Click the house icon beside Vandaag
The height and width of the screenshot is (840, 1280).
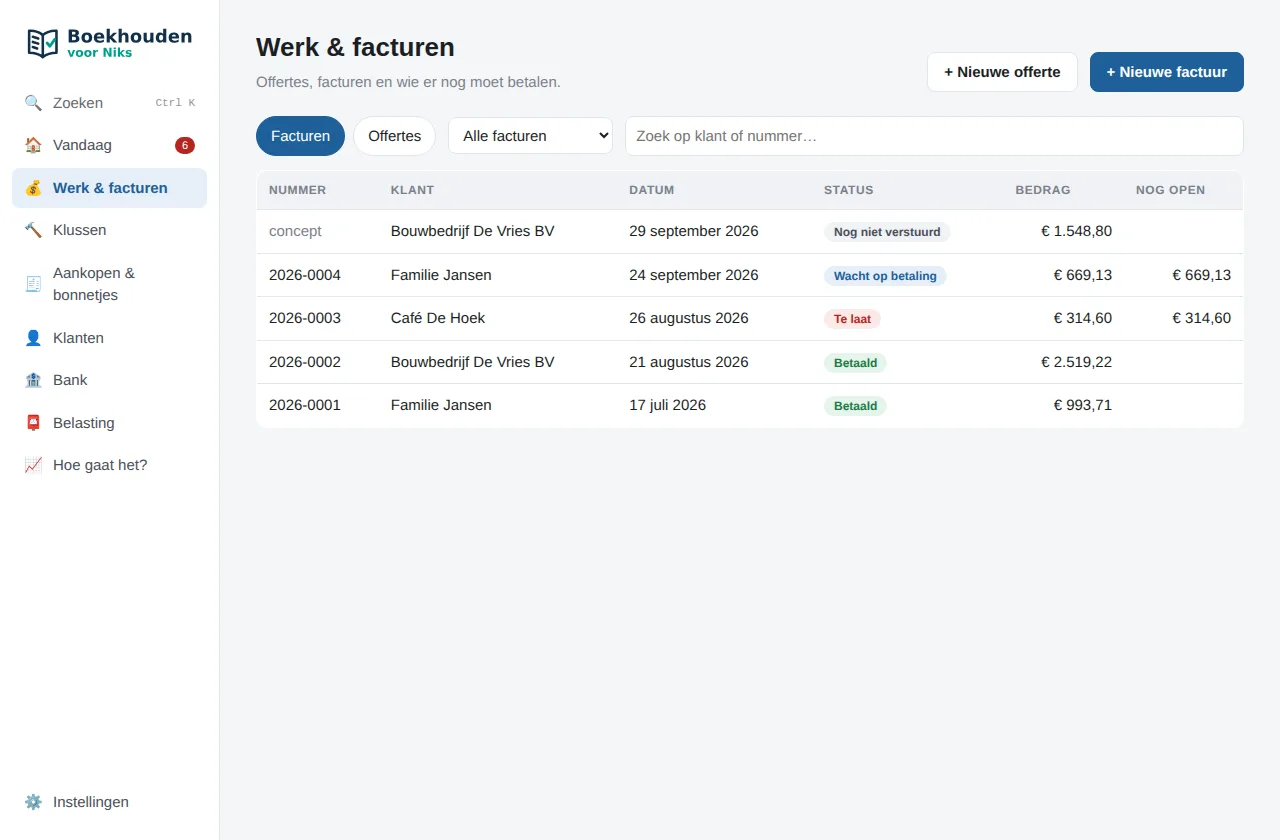pos(33,145)
